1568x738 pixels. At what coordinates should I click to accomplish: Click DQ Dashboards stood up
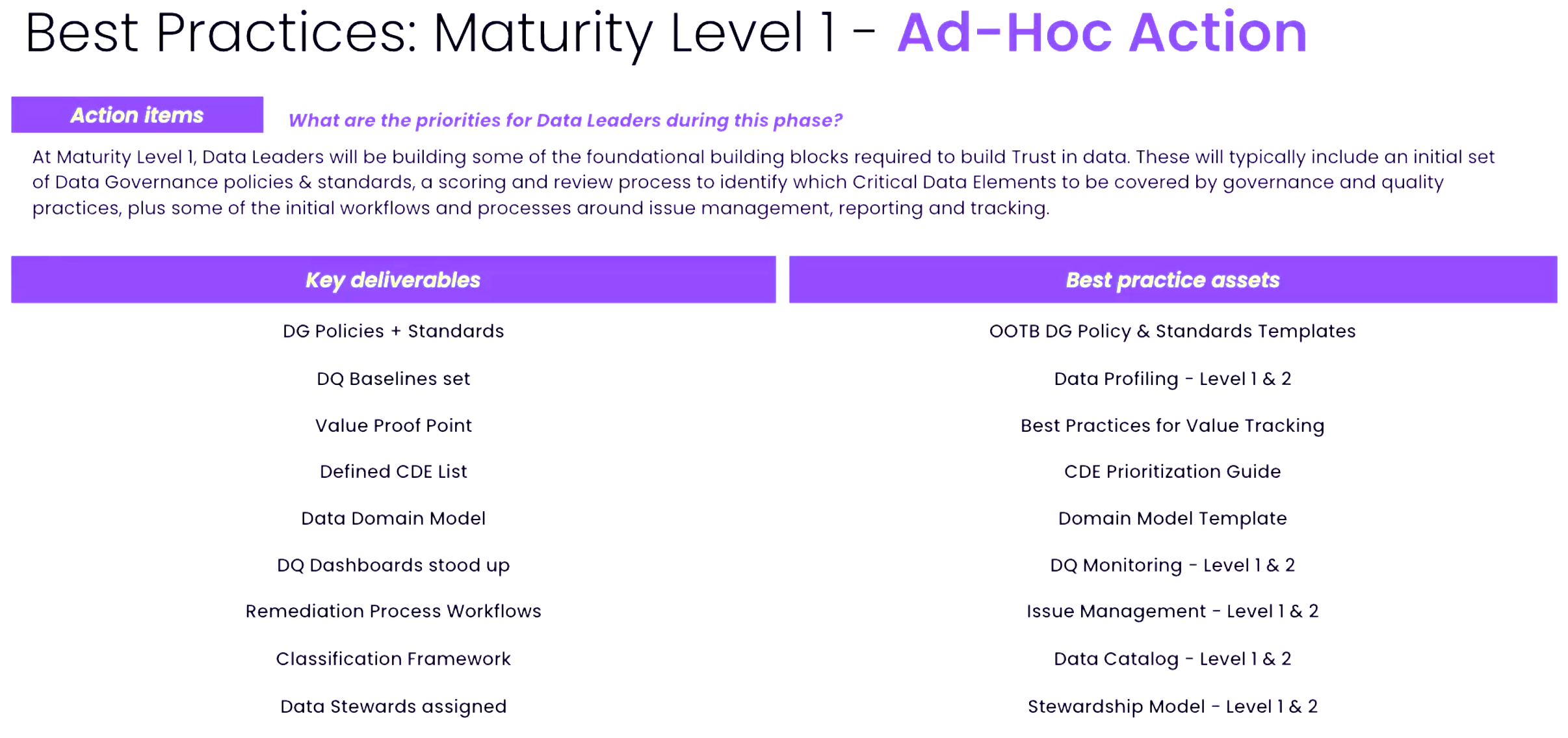[x=393, y=565]
